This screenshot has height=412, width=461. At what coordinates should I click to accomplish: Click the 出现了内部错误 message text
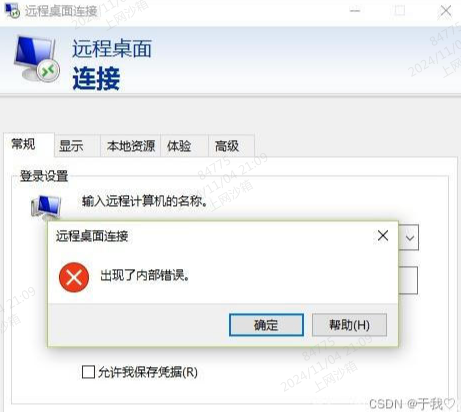[x=145, y=275]
